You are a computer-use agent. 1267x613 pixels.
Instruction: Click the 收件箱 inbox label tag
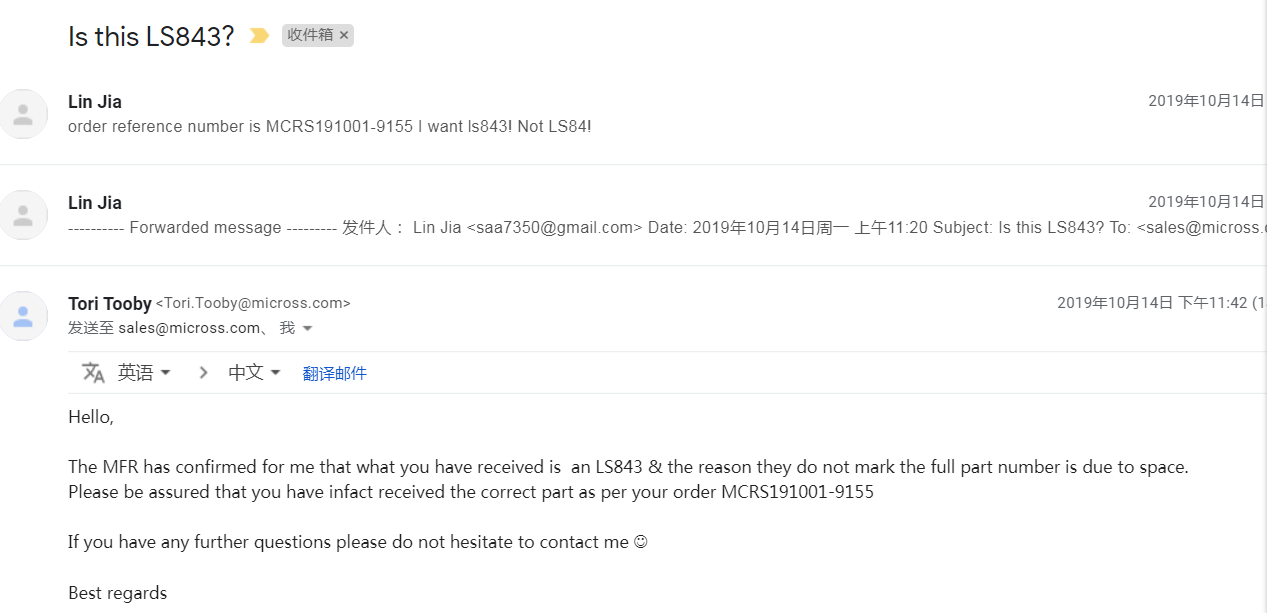click(x=310, y=35)
